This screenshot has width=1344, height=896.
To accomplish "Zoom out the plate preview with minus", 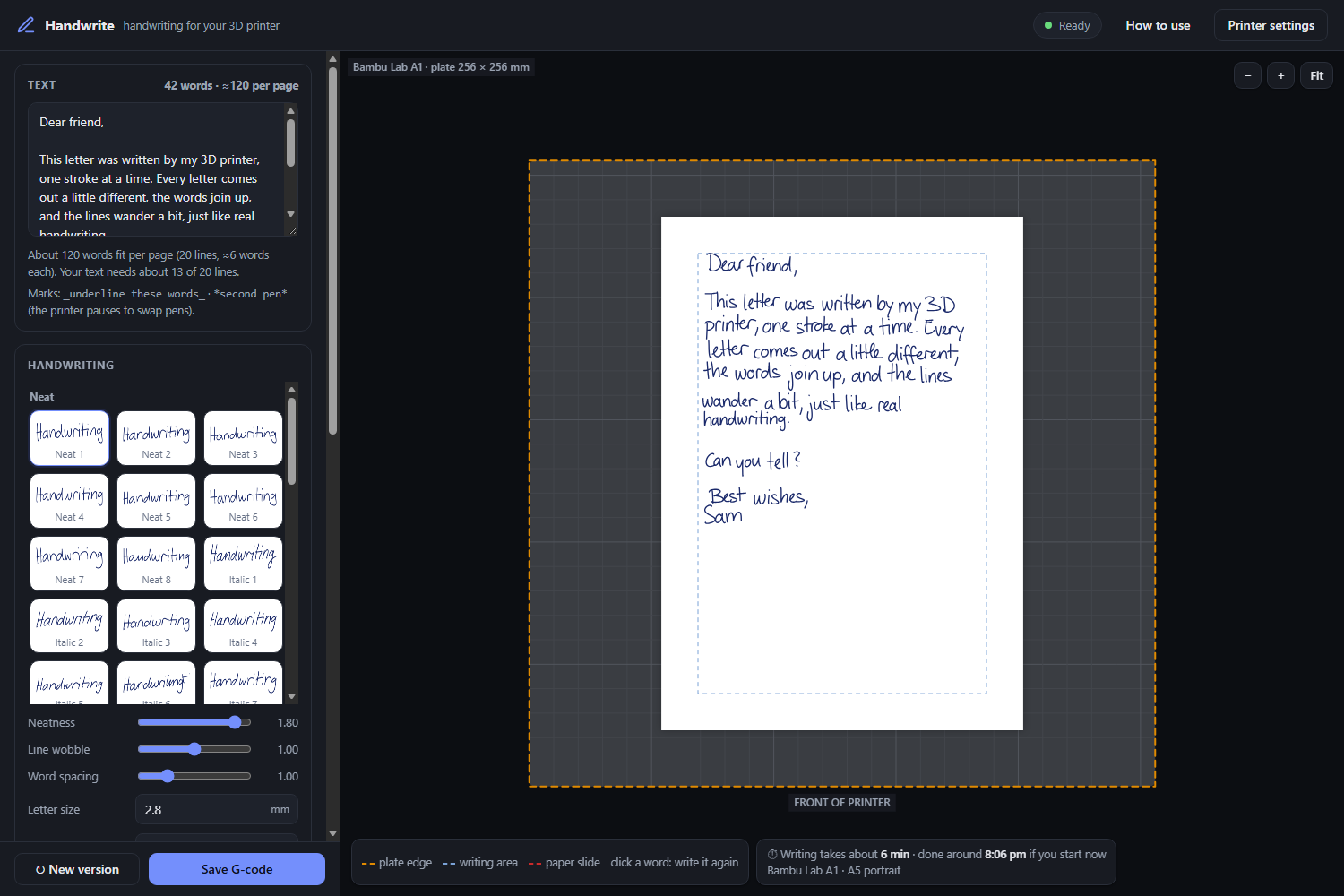I will click(1247, 75).
